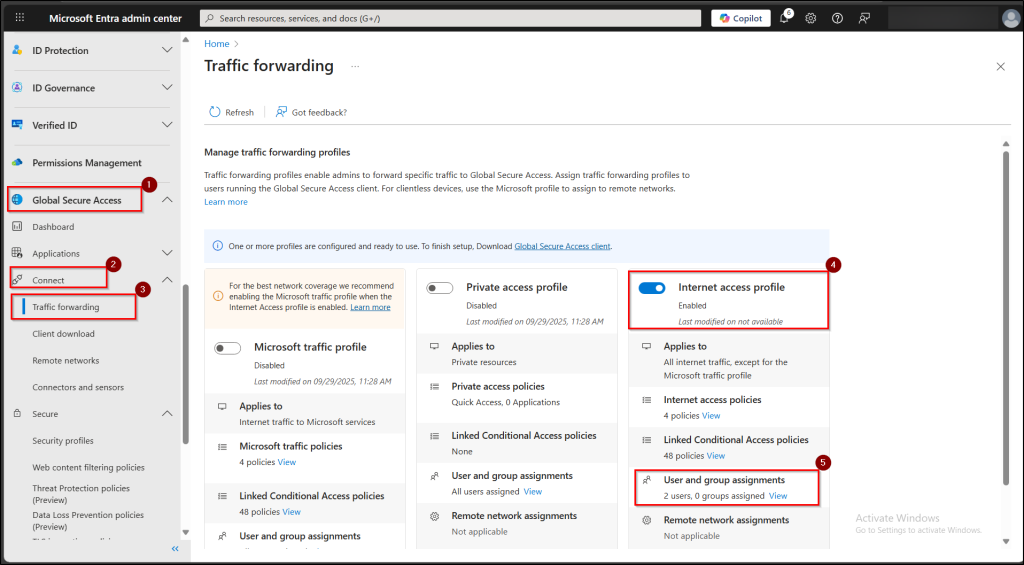Open Remote networks menu item
This screenshot has width=1024, height=565.
(66, 360)
